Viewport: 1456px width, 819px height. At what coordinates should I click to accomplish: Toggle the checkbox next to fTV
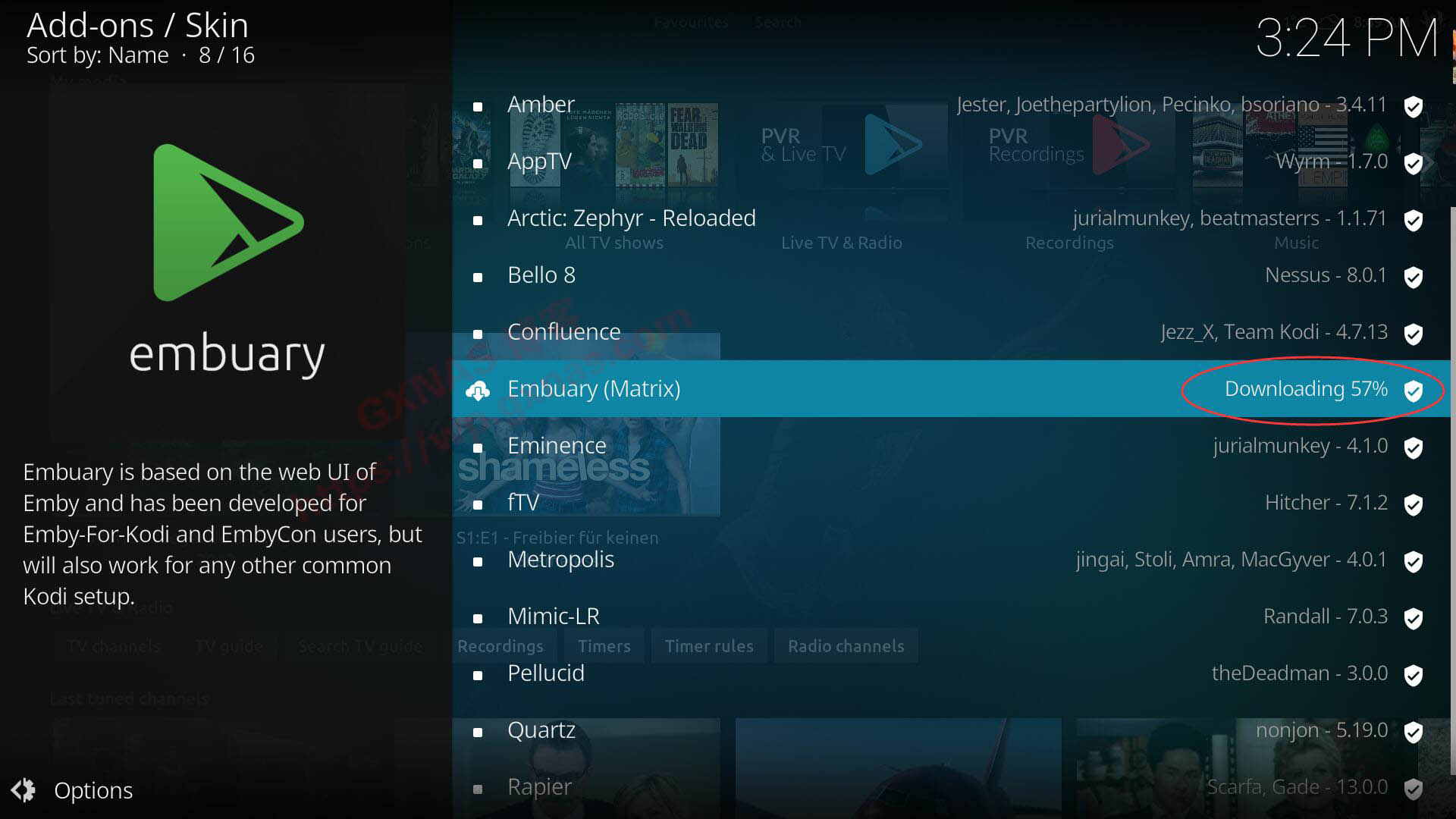(478, 503)
